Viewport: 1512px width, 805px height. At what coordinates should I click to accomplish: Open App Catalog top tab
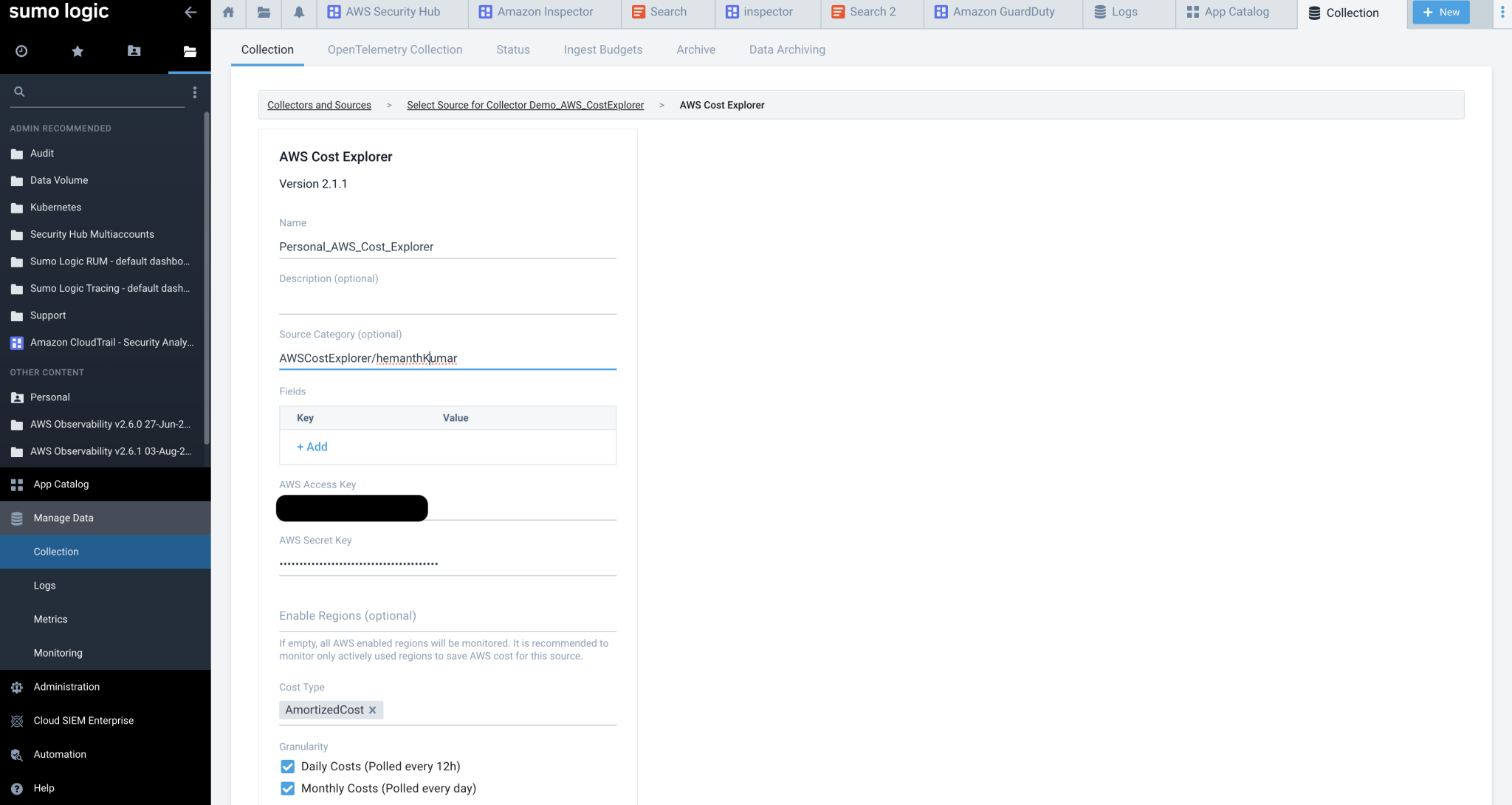(x=1236, y=13)
